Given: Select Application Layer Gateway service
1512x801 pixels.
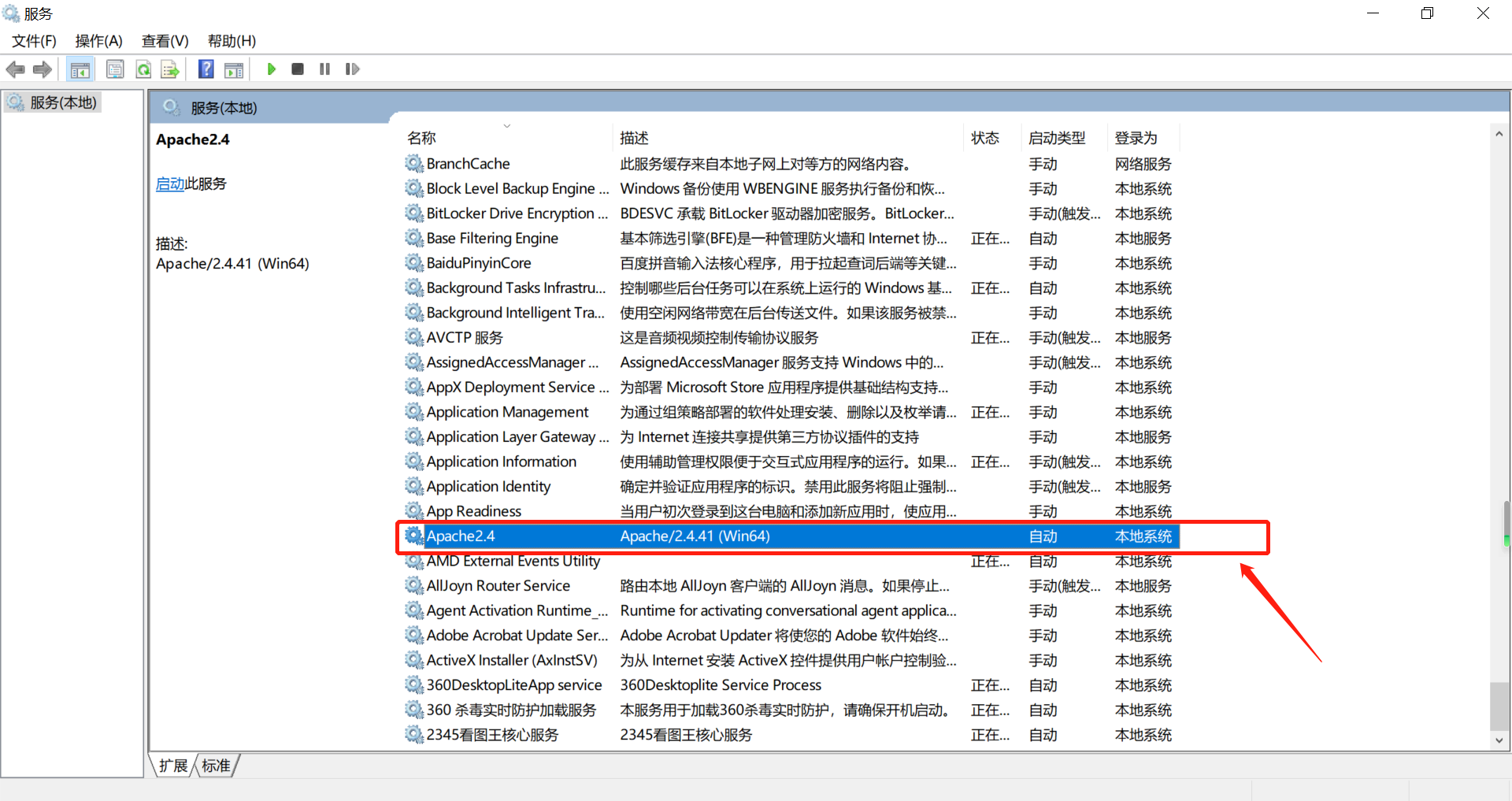Looking at the screenshot, I should tap(791, 437).
